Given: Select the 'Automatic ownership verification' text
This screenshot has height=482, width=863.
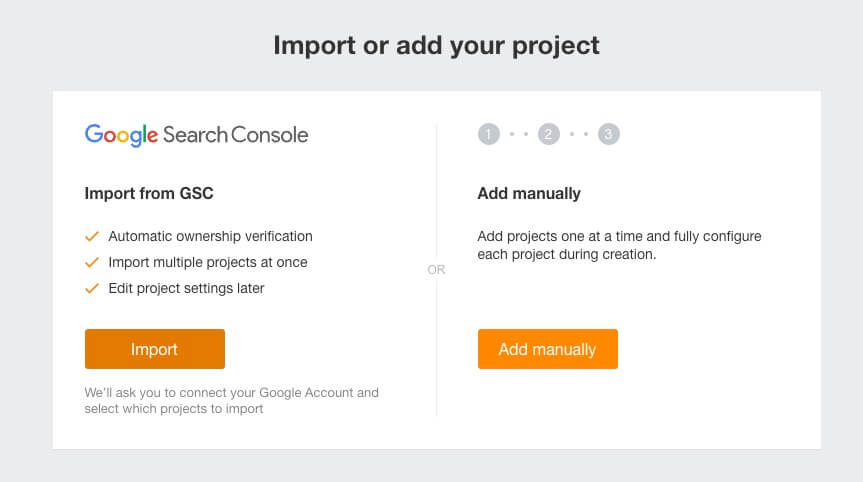Looking at the screenshot, I should 210,237.
